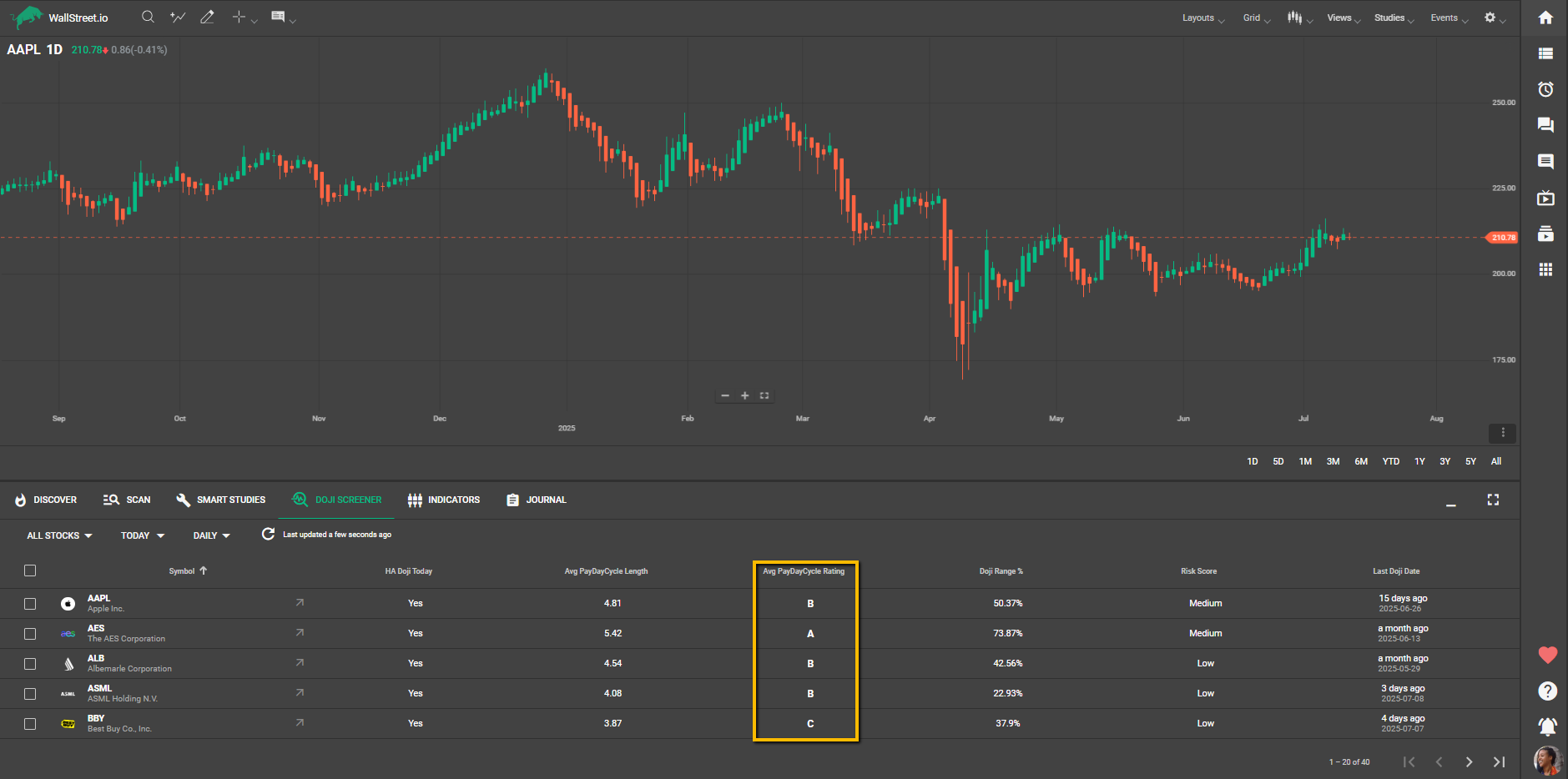Open the DAILY timeframe dropdown

click(x=212, y=535)
